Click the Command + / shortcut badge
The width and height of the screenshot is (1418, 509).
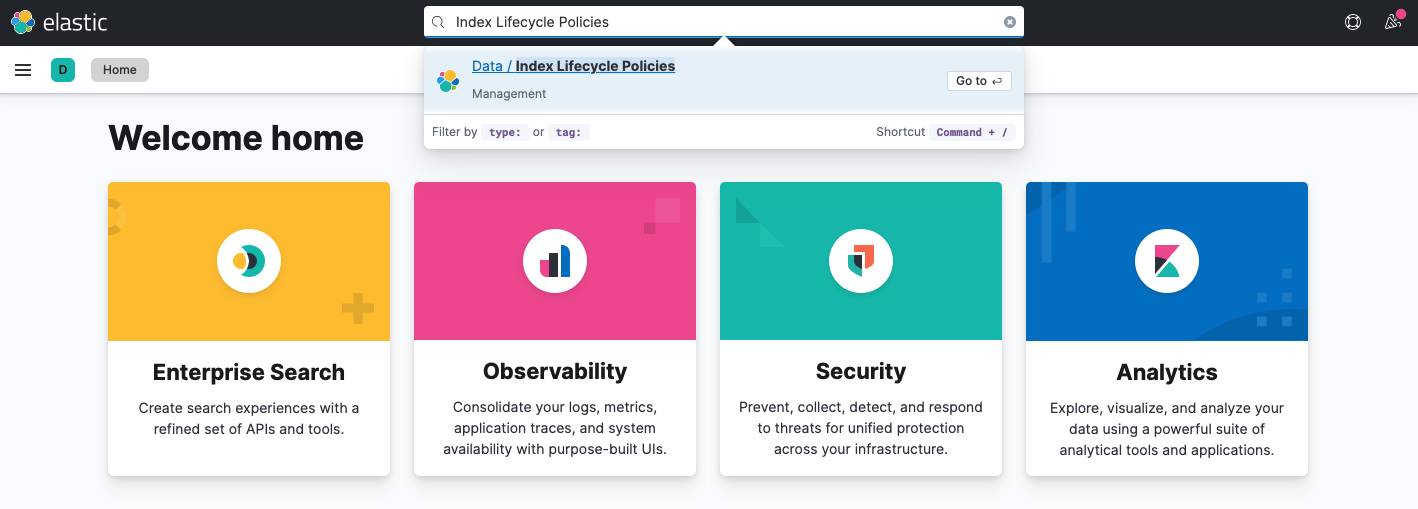click(x=972, y=132)
